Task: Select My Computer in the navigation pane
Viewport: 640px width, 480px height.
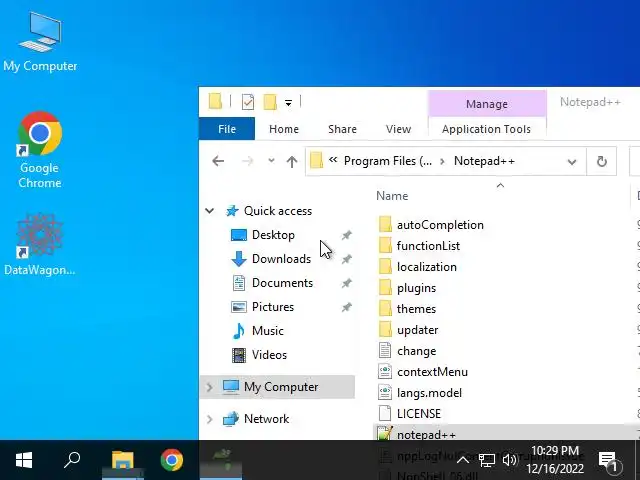Action: 280,387
